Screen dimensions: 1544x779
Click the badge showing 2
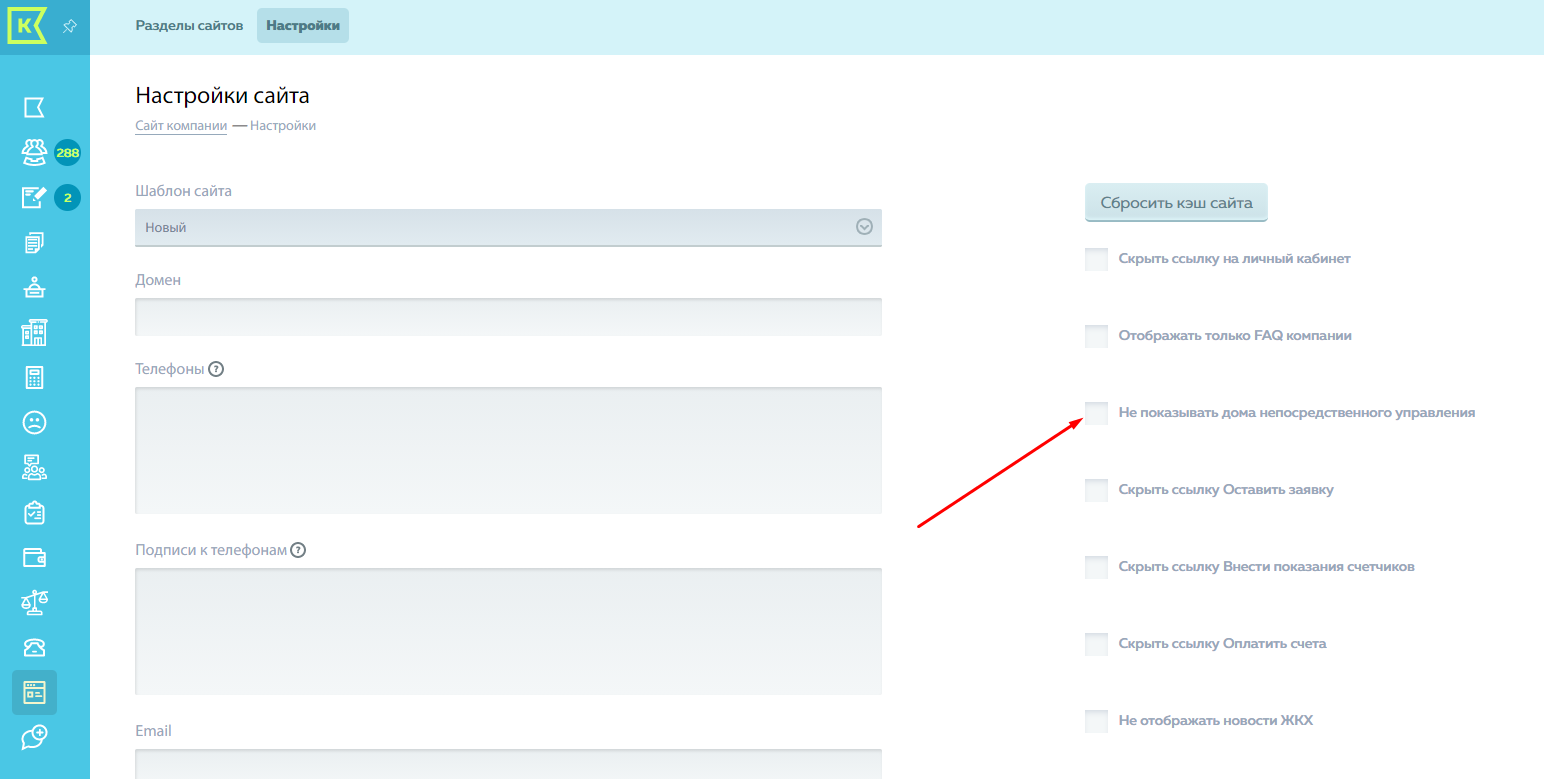67,198
